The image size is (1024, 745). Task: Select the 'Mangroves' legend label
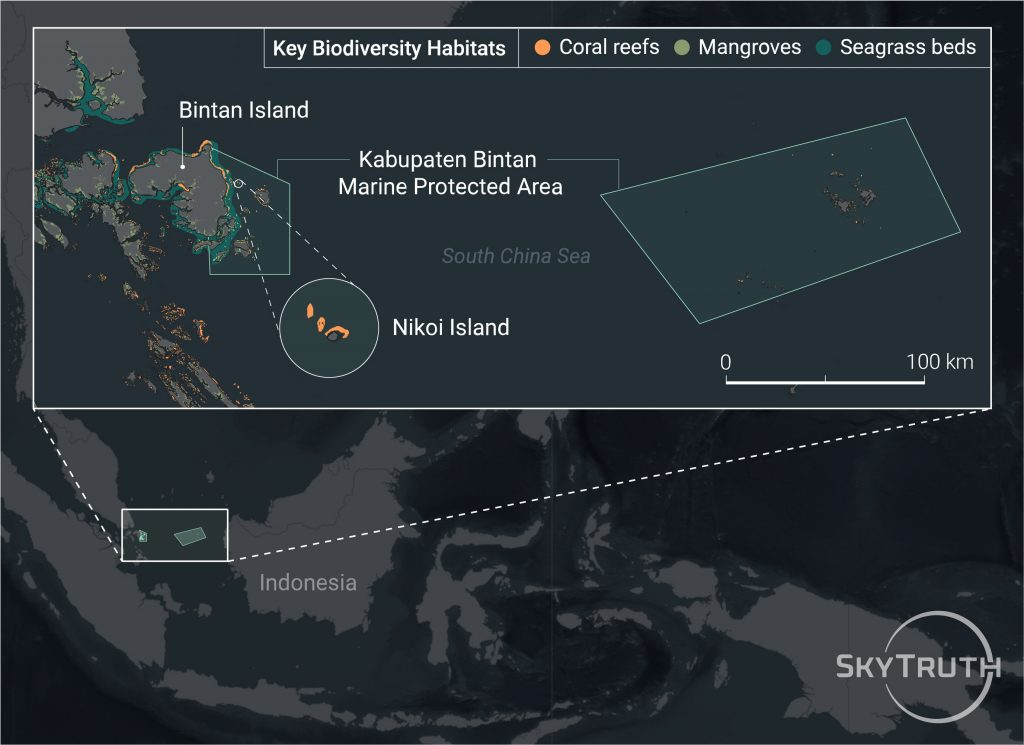(750, 47)
